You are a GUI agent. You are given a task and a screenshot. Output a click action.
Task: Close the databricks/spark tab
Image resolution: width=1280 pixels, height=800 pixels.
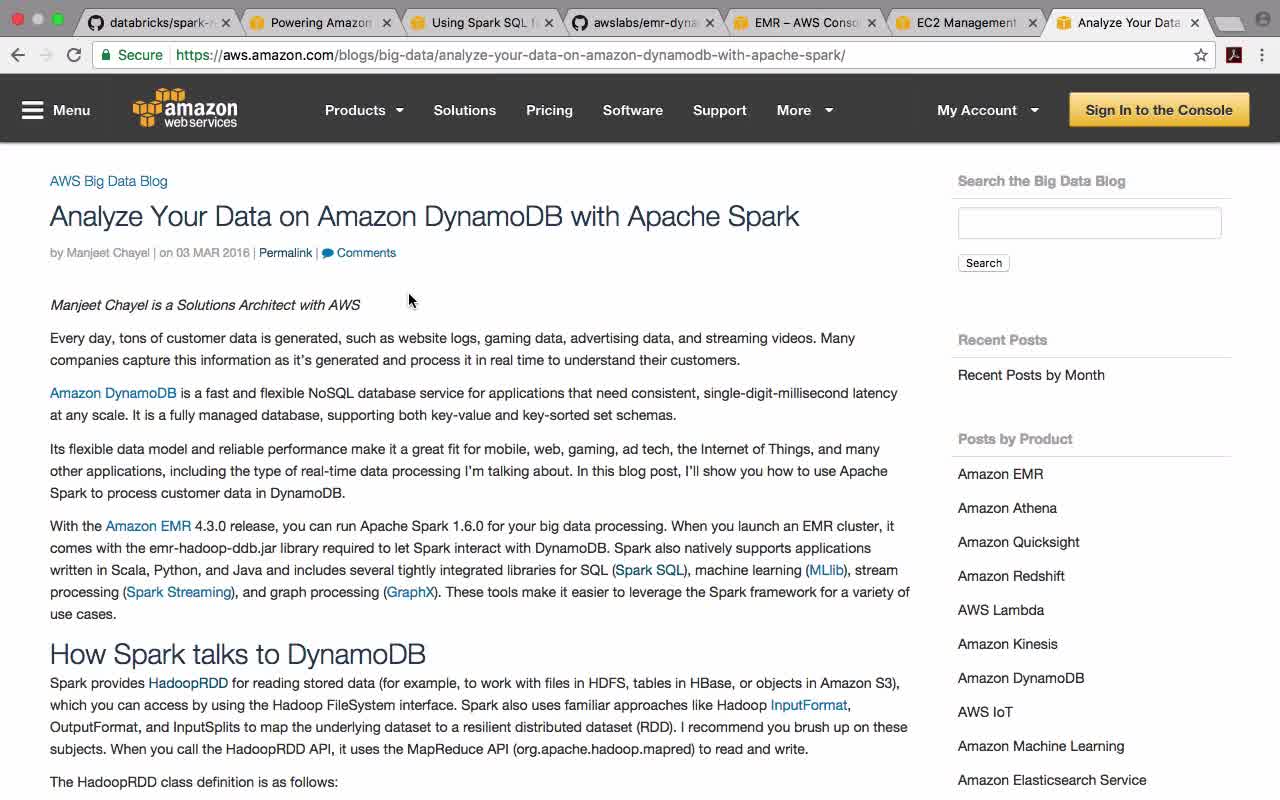225,23
